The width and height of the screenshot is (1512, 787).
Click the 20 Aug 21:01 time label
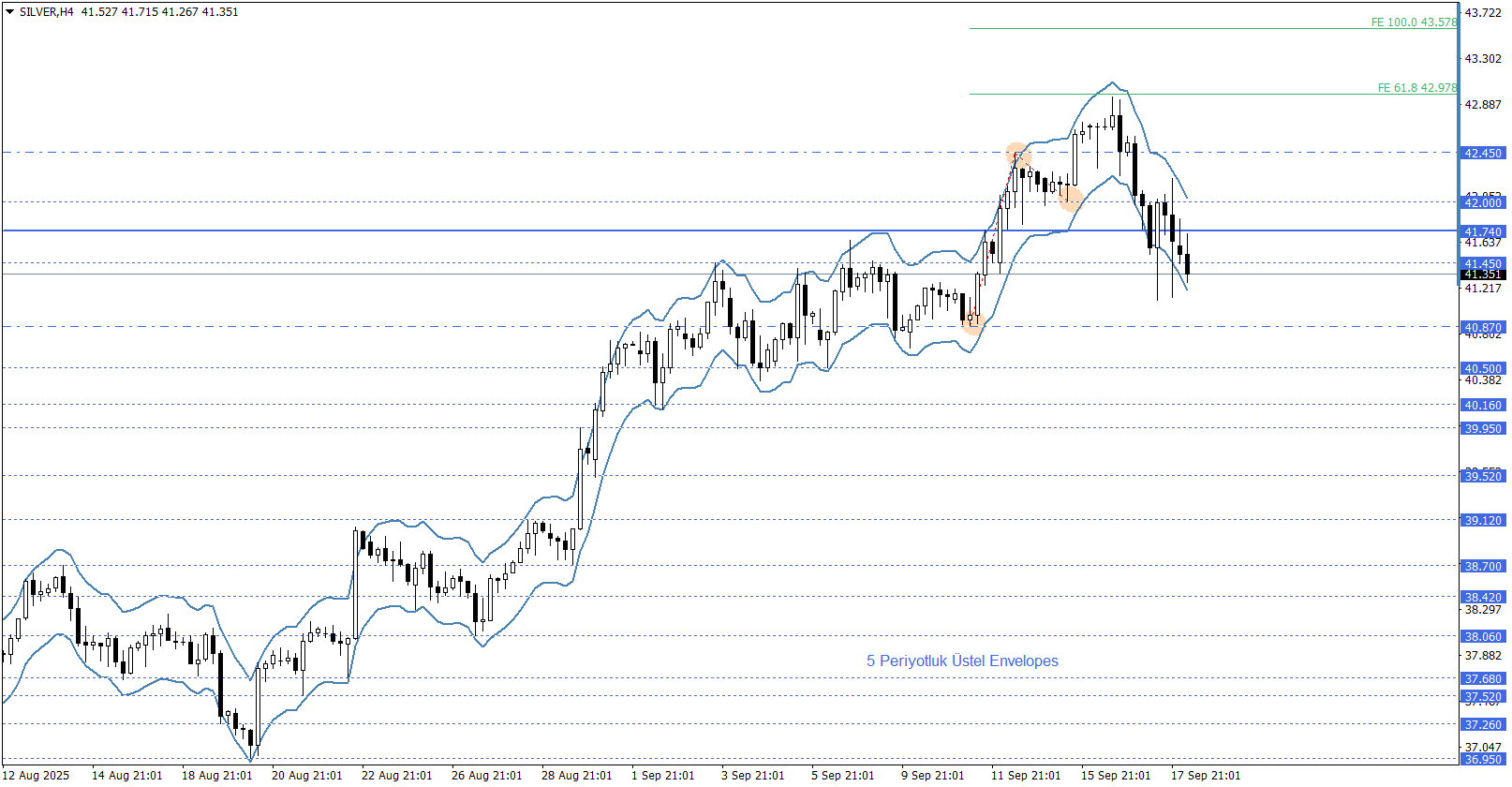tap(306, 776)
